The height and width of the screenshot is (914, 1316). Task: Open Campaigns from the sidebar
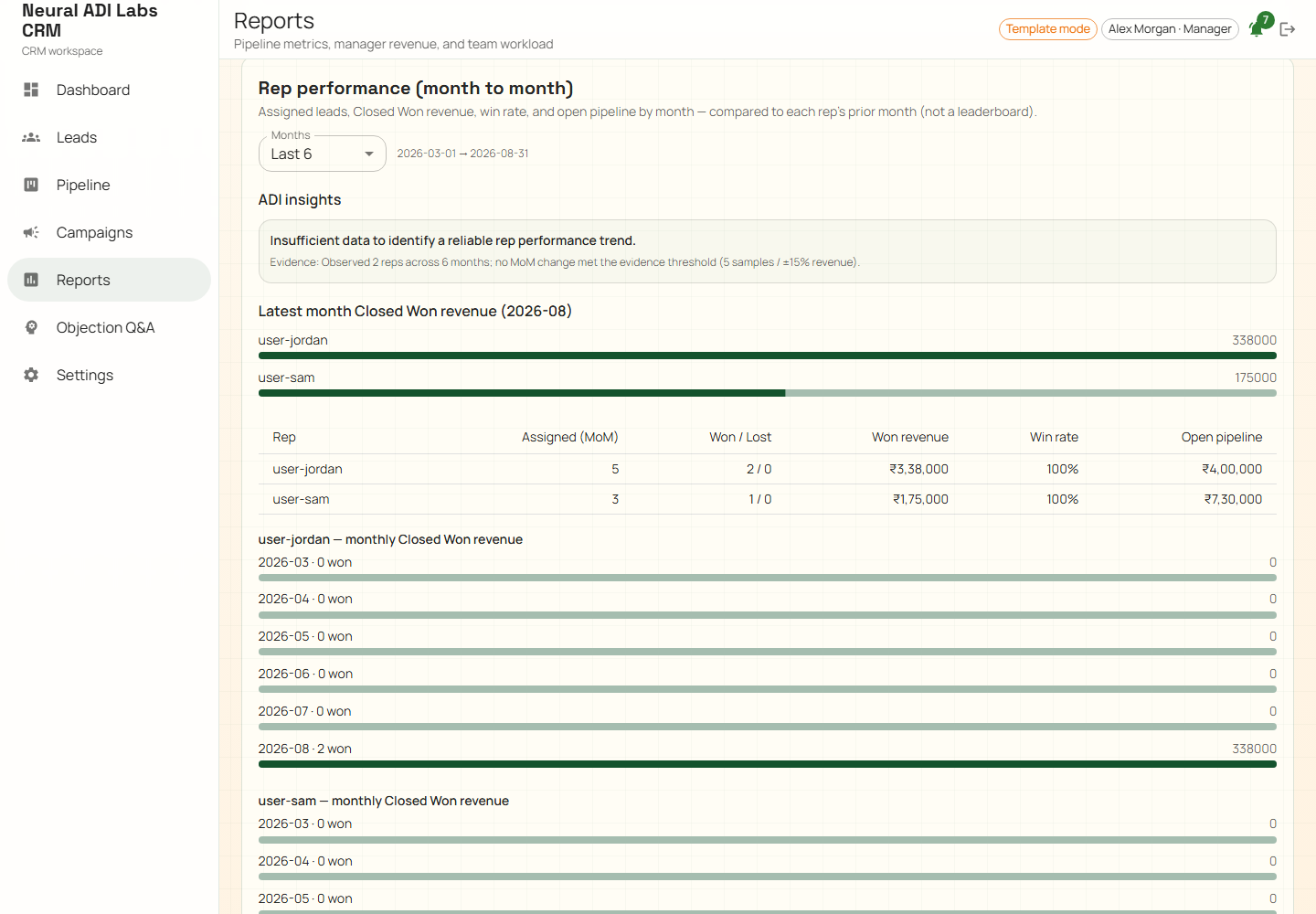[109, 232]
